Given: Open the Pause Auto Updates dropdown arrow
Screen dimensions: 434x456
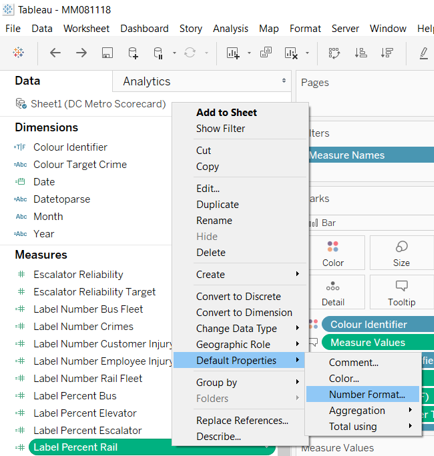Looking at the screenshot, I should coord(174,53).
